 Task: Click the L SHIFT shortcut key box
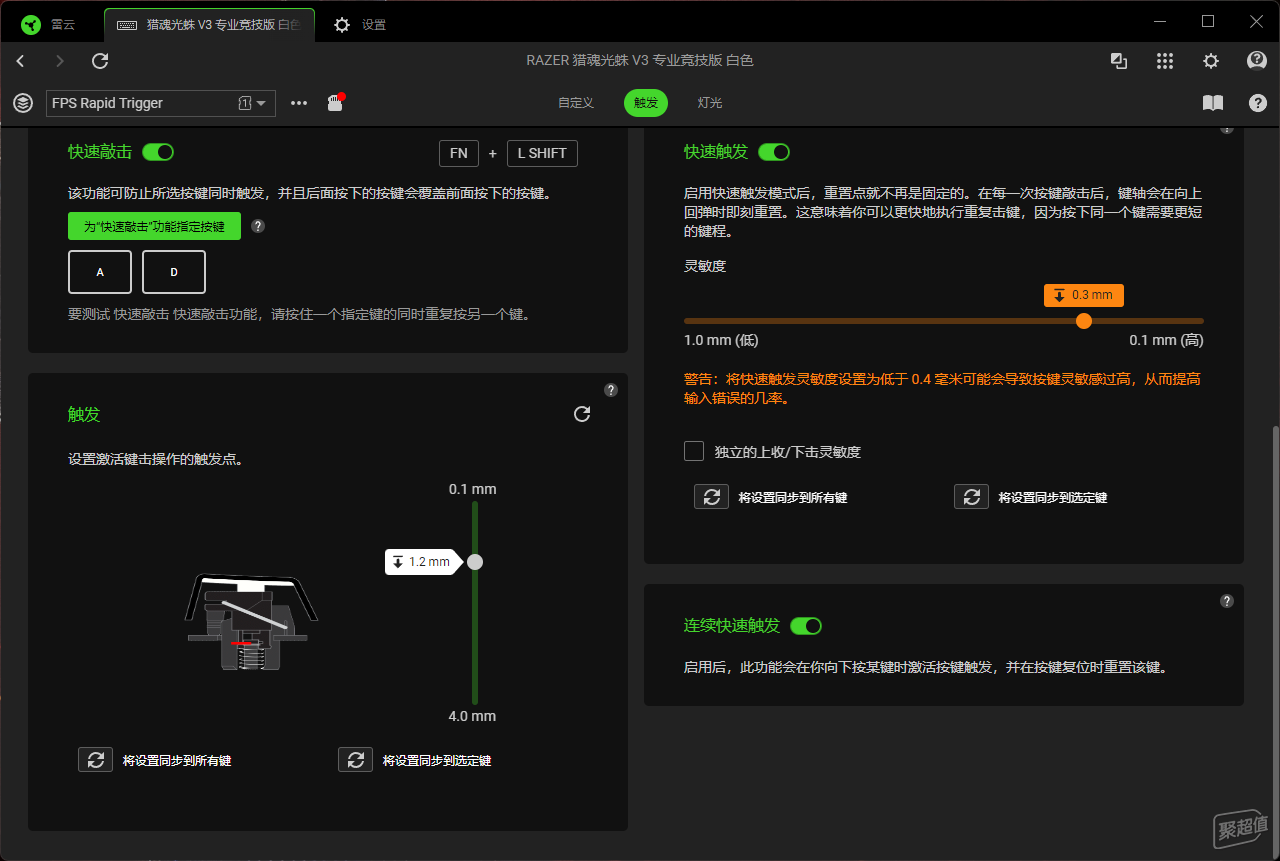(542, 153)
